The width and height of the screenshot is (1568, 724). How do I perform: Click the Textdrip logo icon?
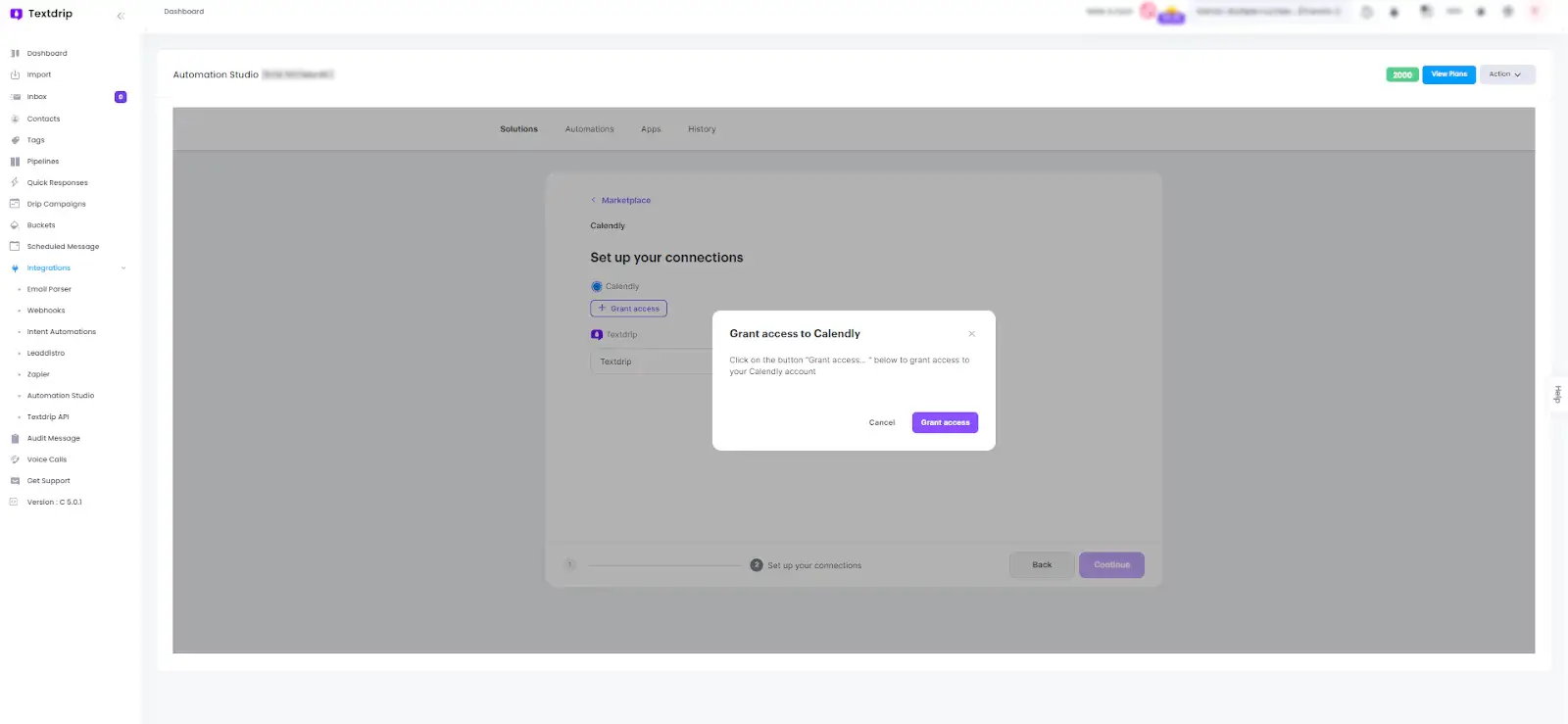(16, 14)
